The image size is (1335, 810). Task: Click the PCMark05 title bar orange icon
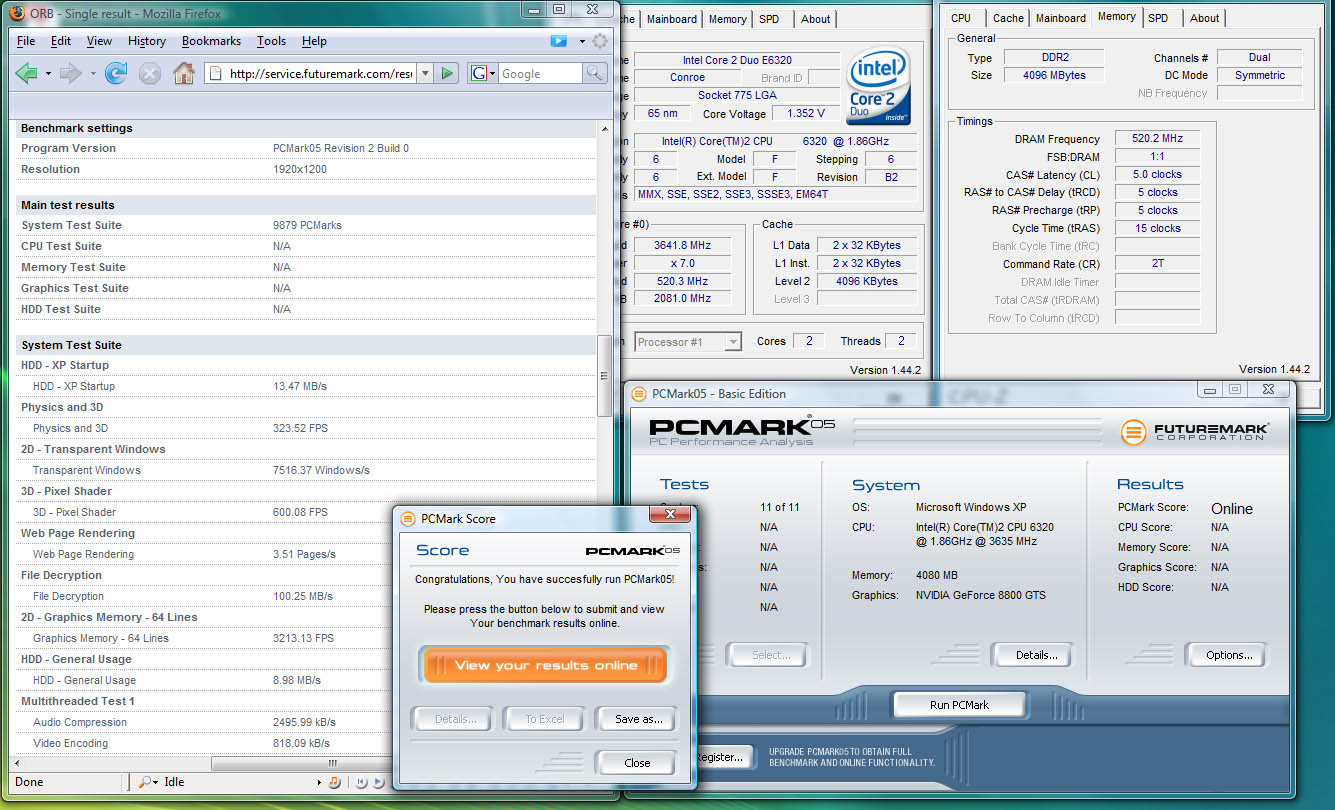point(639,393)
